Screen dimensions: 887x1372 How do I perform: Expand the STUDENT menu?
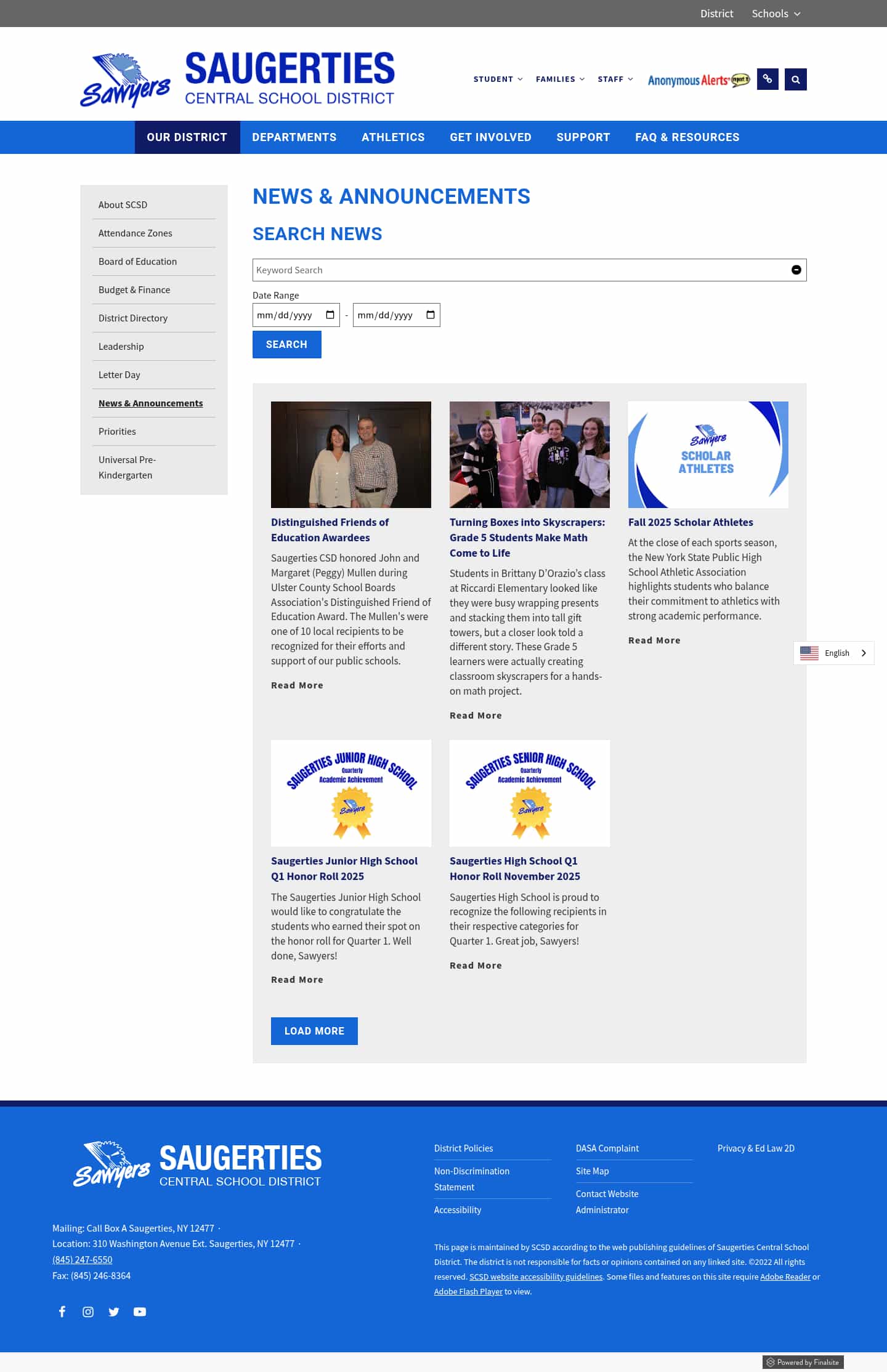coord(498,79)
